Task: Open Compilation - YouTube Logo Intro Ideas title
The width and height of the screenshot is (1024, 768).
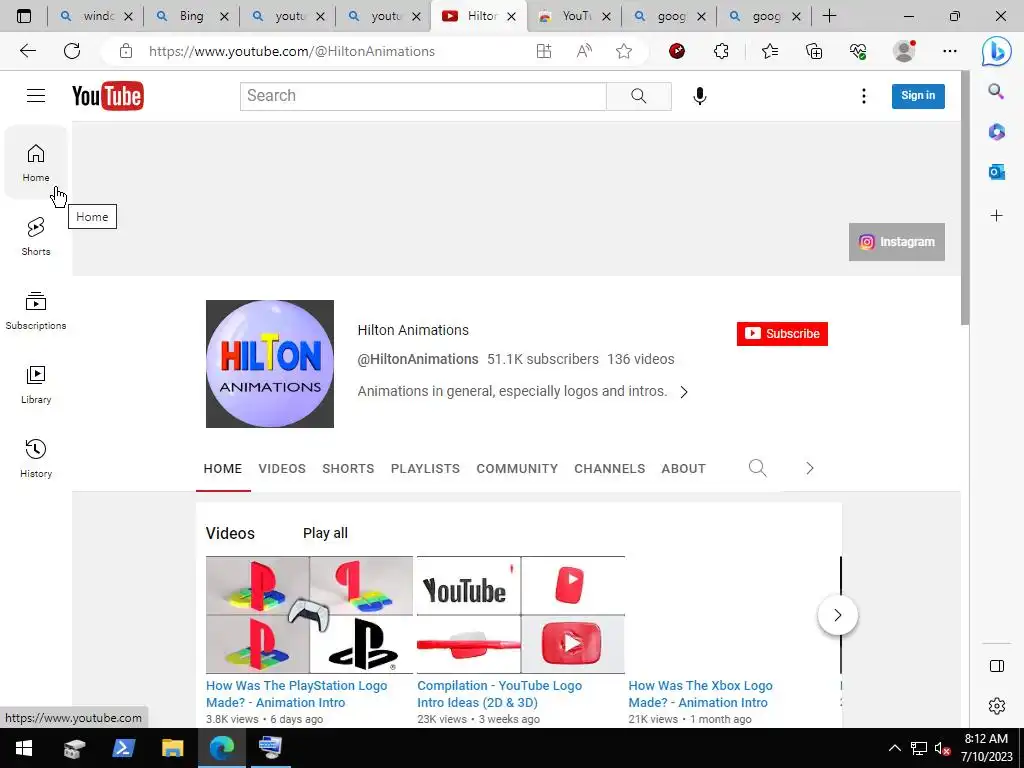Action: click(x=500, y=694)
